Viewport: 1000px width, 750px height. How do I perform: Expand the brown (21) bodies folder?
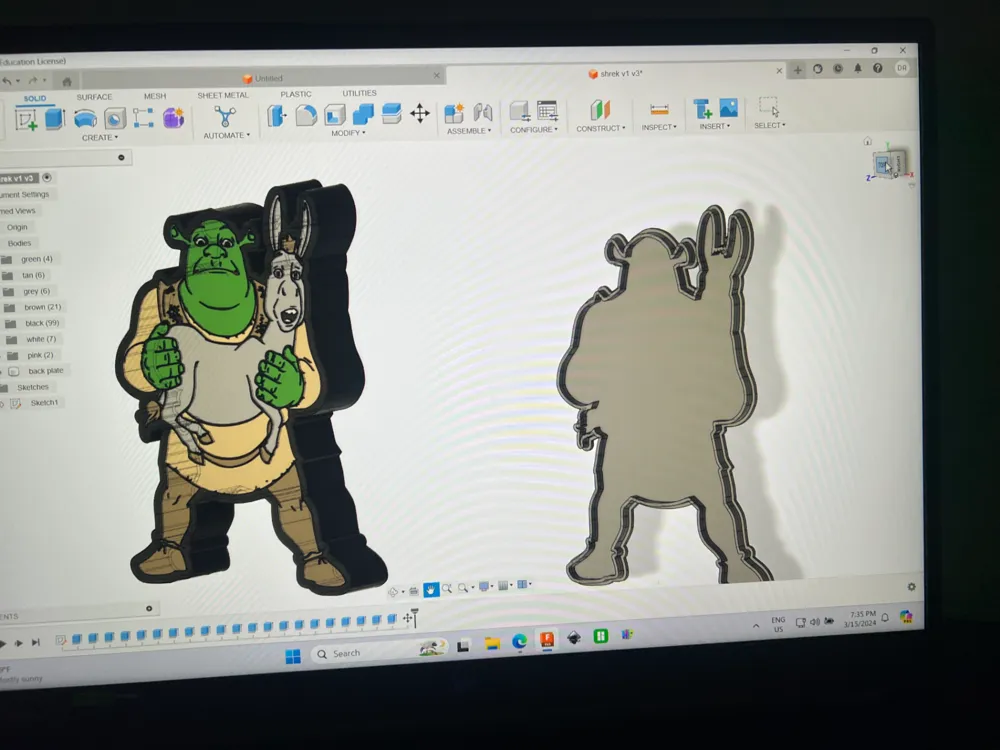3,307
